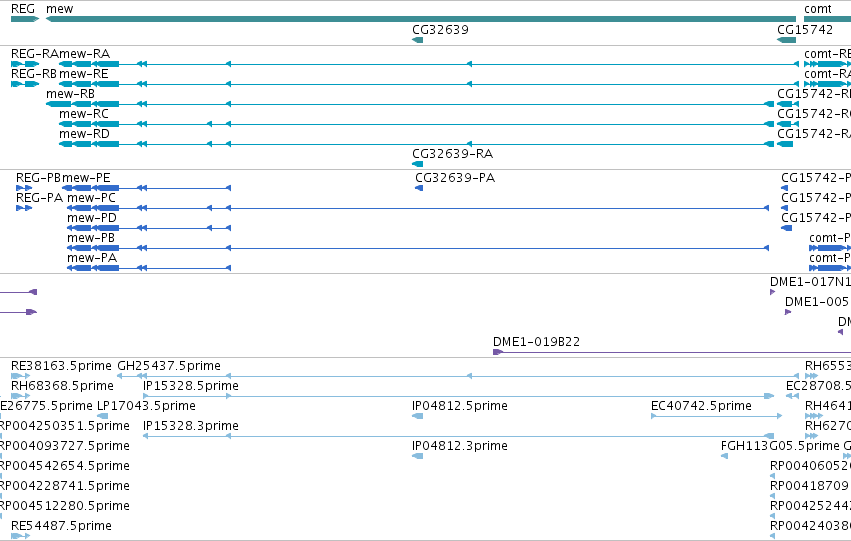The width and height of the screenshot is (851, 541).
Task: Click the RP004093727.5prime EST label
Action: pyautogui.click(x=65, y=446)
